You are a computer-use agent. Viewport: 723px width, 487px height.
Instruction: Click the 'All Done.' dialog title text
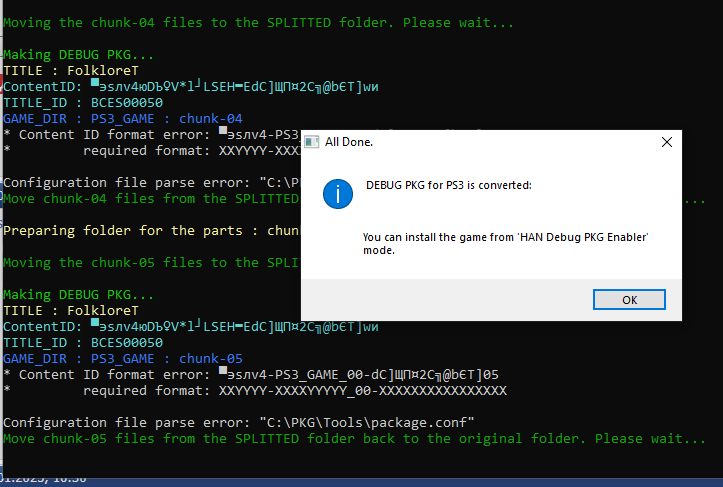[x=349, y=142]
